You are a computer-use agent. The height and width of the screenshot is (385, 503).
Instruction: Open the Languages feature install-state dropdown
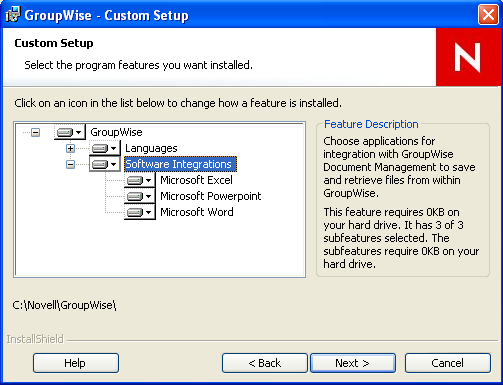click(105, 148)
